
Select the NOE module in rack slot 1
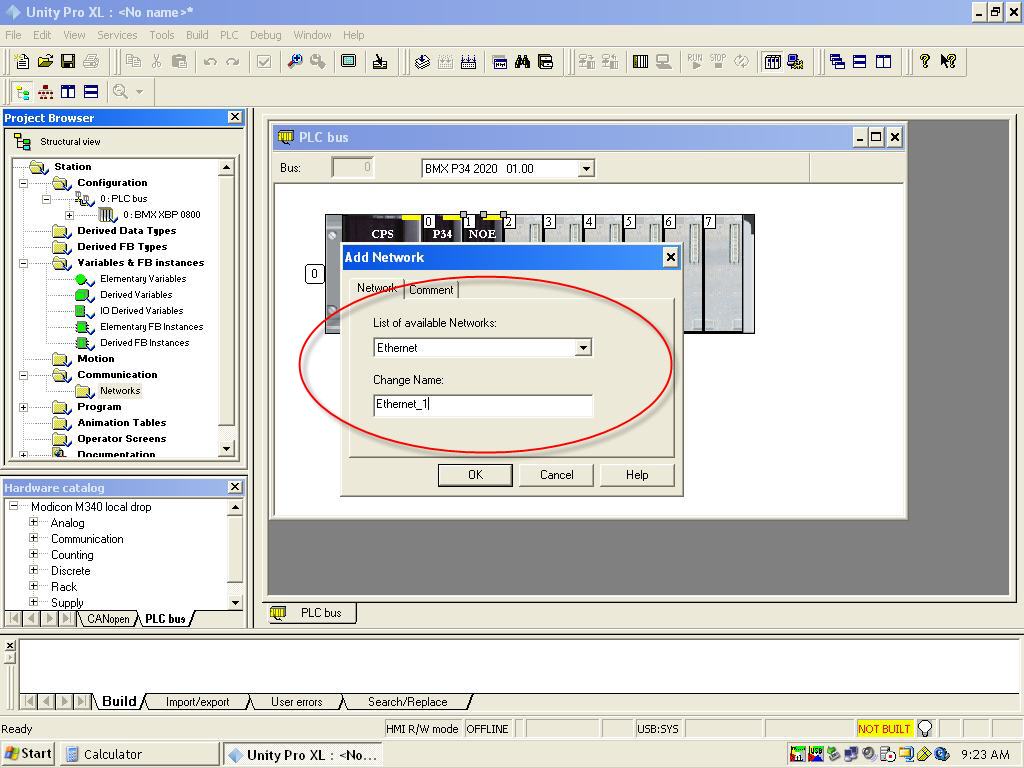coord(482,230)
